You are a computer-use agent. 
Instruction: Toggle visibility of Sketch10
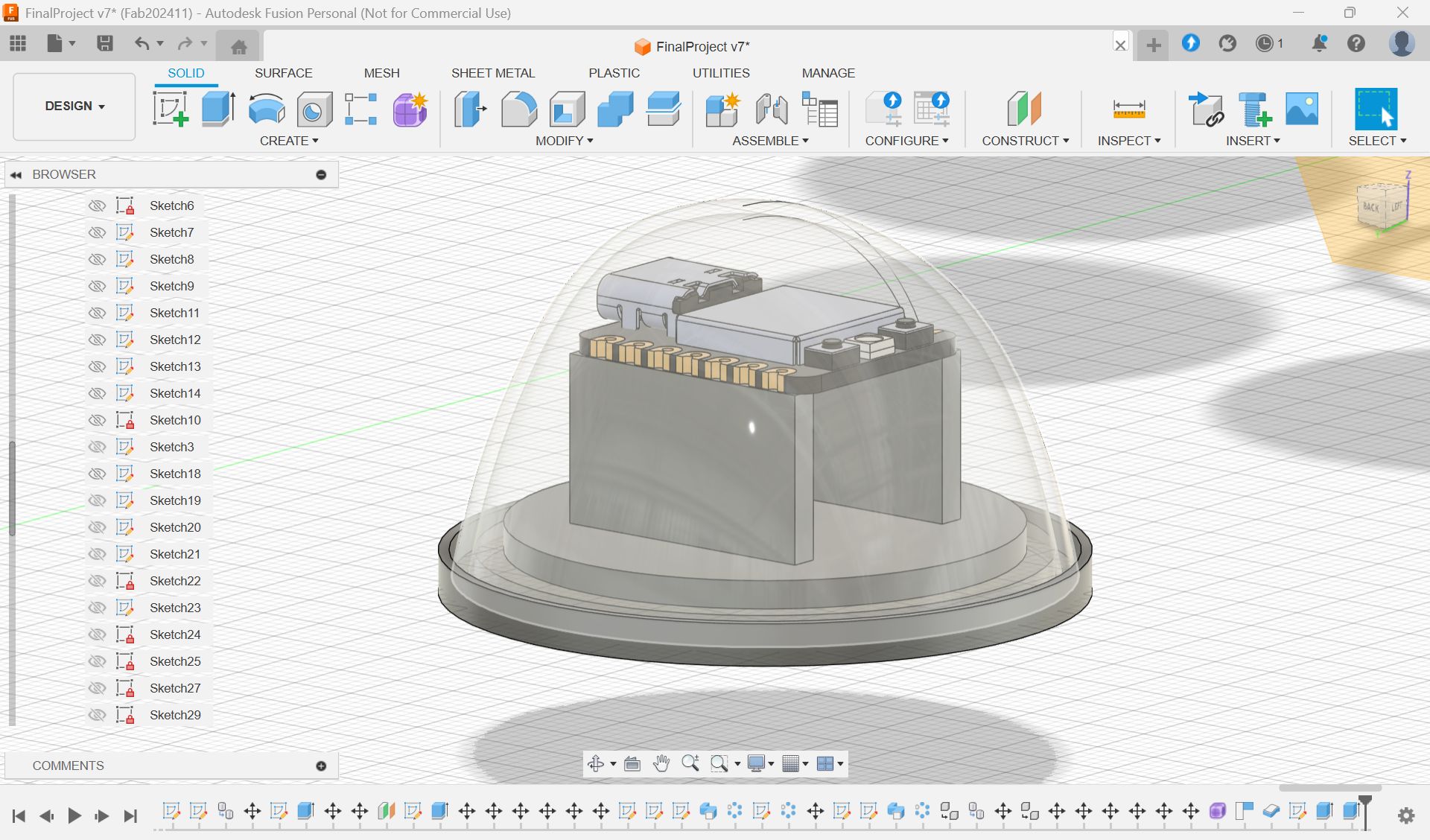[x=97, y=420]
